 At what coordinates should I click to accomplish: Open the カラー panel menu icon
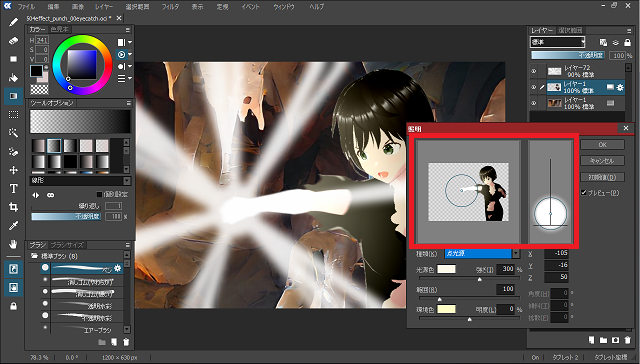[128, 30]
